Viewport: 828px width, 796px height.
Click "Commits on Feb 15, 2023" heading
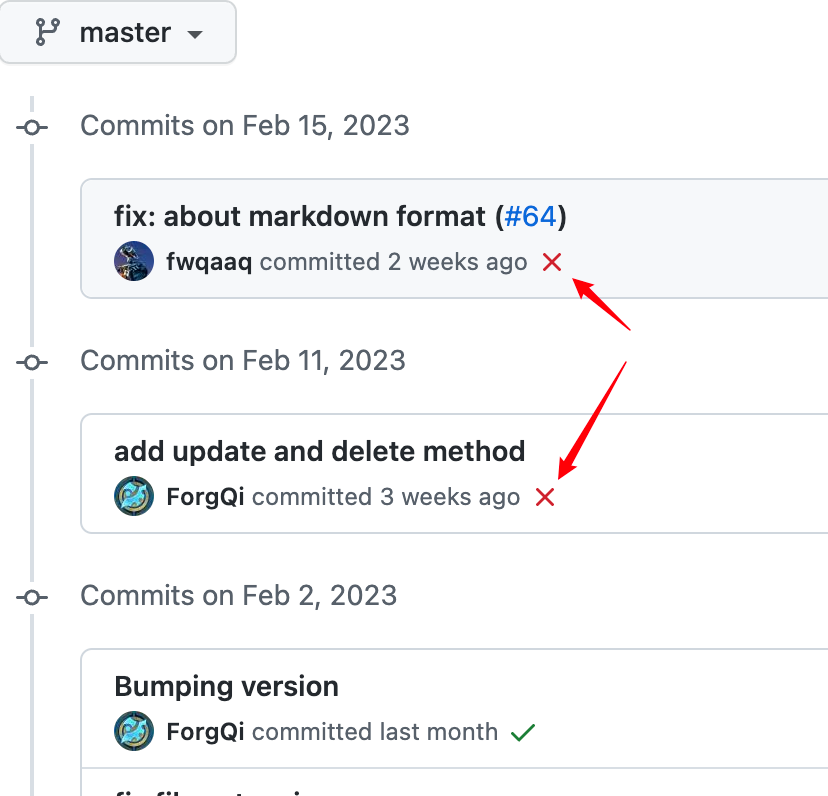click(245, 126)
